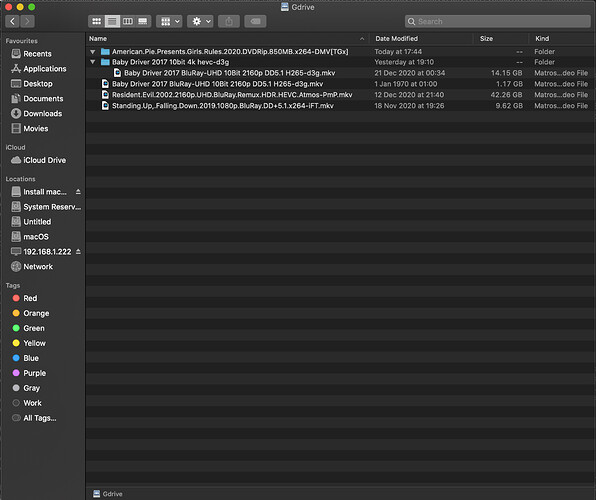Switch to column view in toolbar
Viewport: 596px width, 500px height.
tap(128, 21)
